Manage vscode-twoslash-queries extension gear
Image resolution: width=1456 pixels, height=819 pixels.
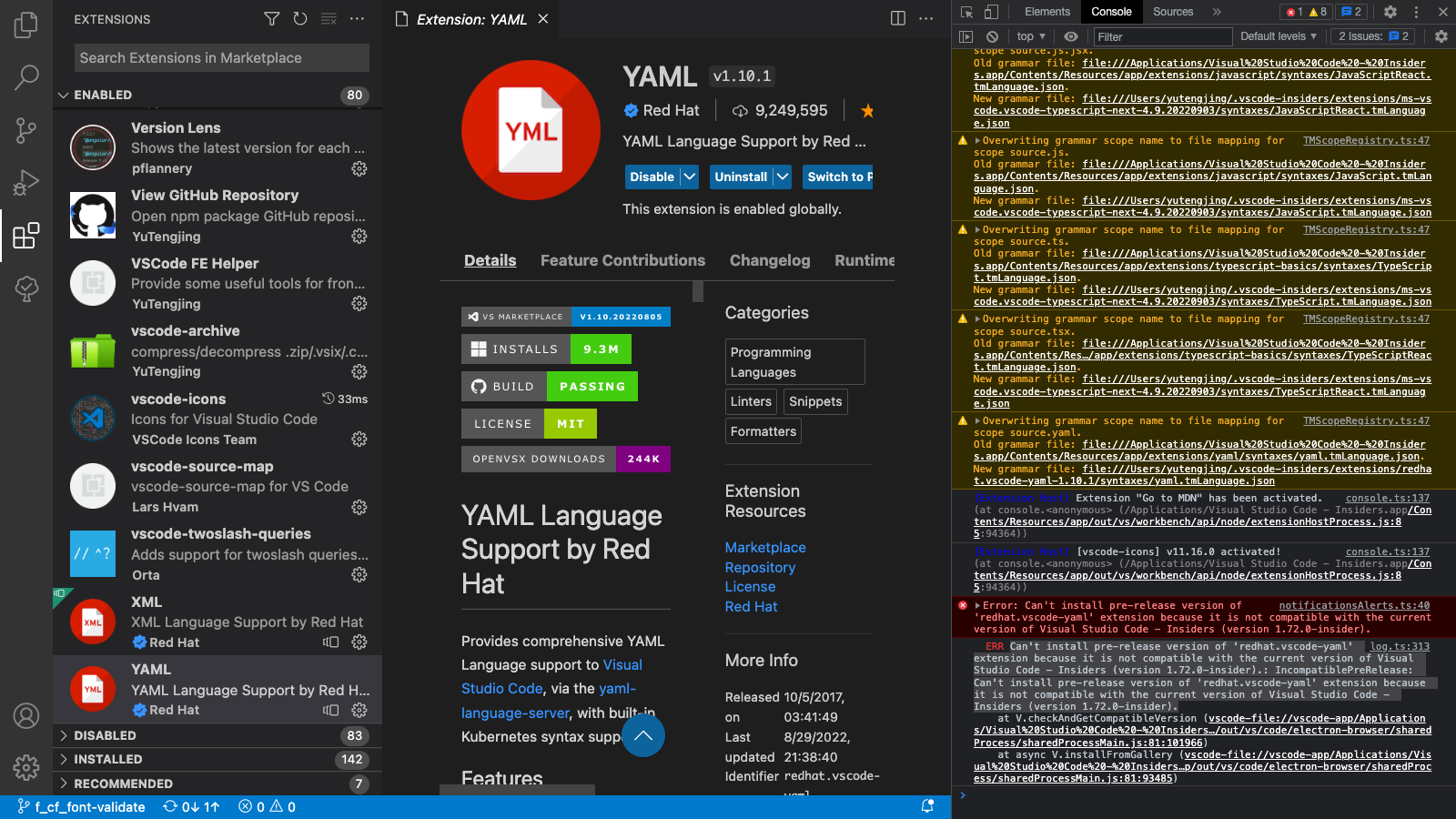click(359, 575)
